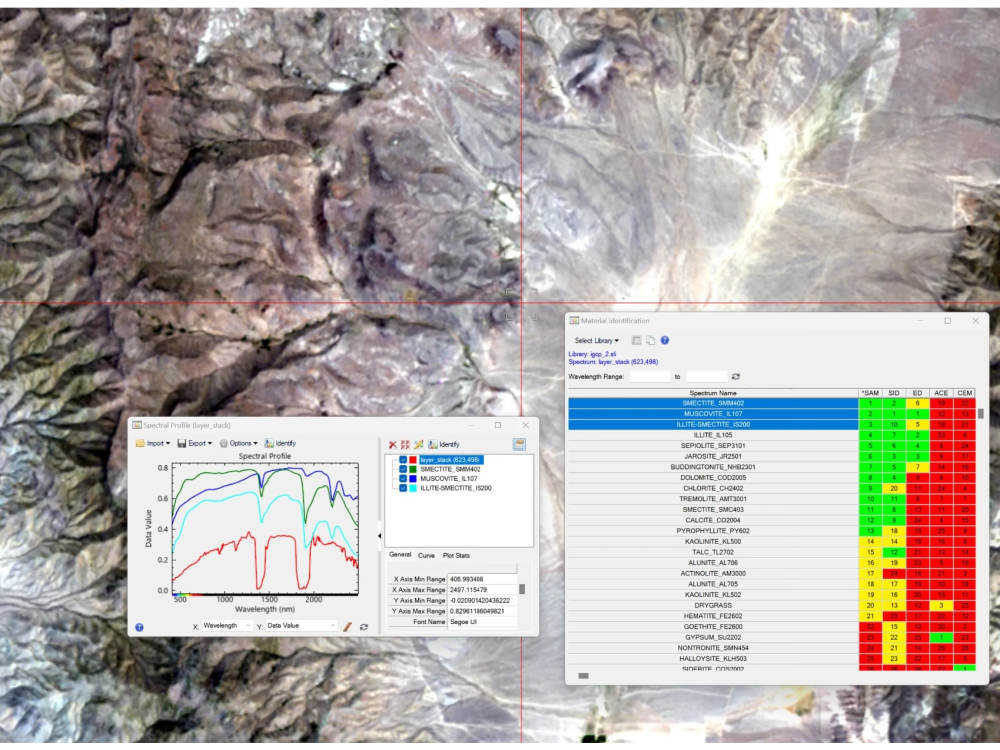The height and width of the screenshot is (750, 1000).
Task: Click the green swatch for SMECTITE_SMM402
Action: (x=413, y=469)
